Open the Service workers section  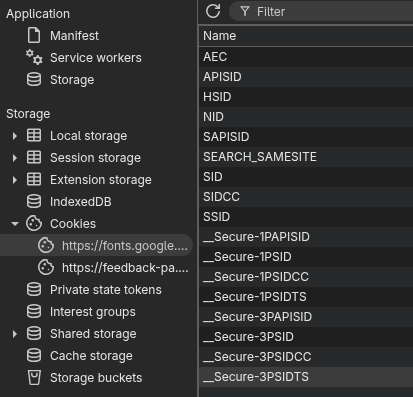click(x=96, y=58)
